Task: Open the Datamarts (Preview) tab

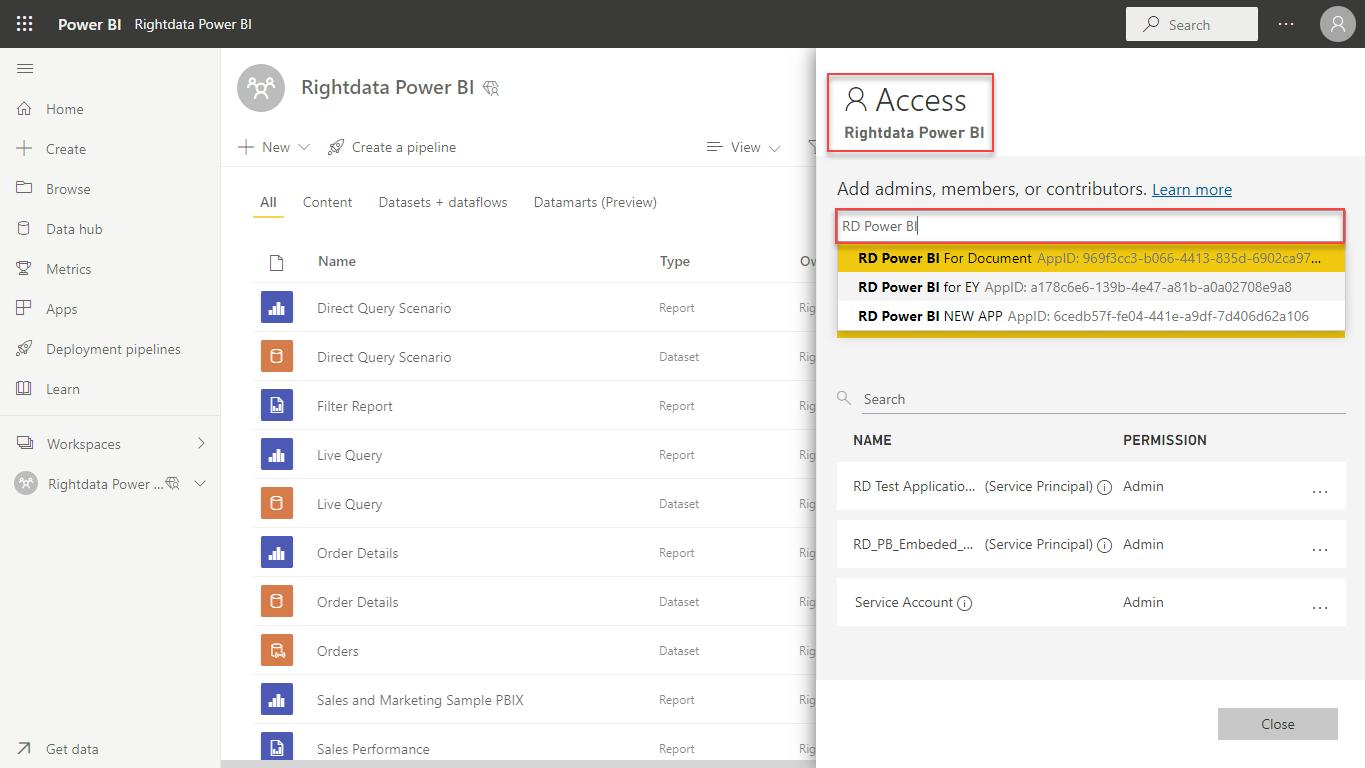Action: pos(594,202)
